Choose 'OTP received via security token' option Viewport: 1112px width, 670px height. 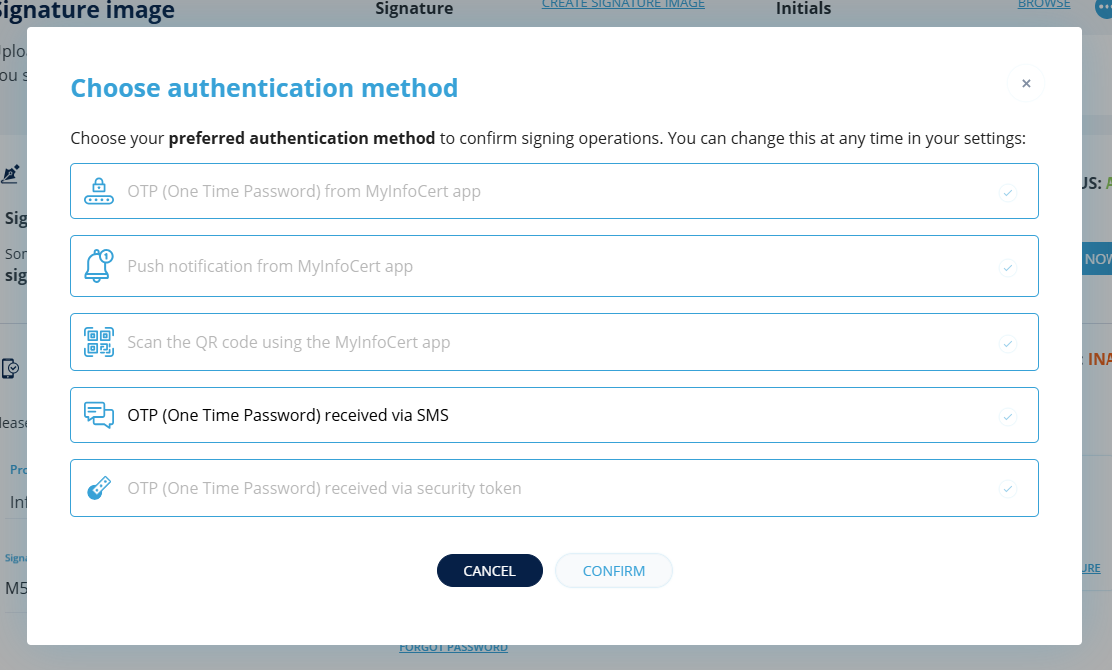click(x=324, y=488)
